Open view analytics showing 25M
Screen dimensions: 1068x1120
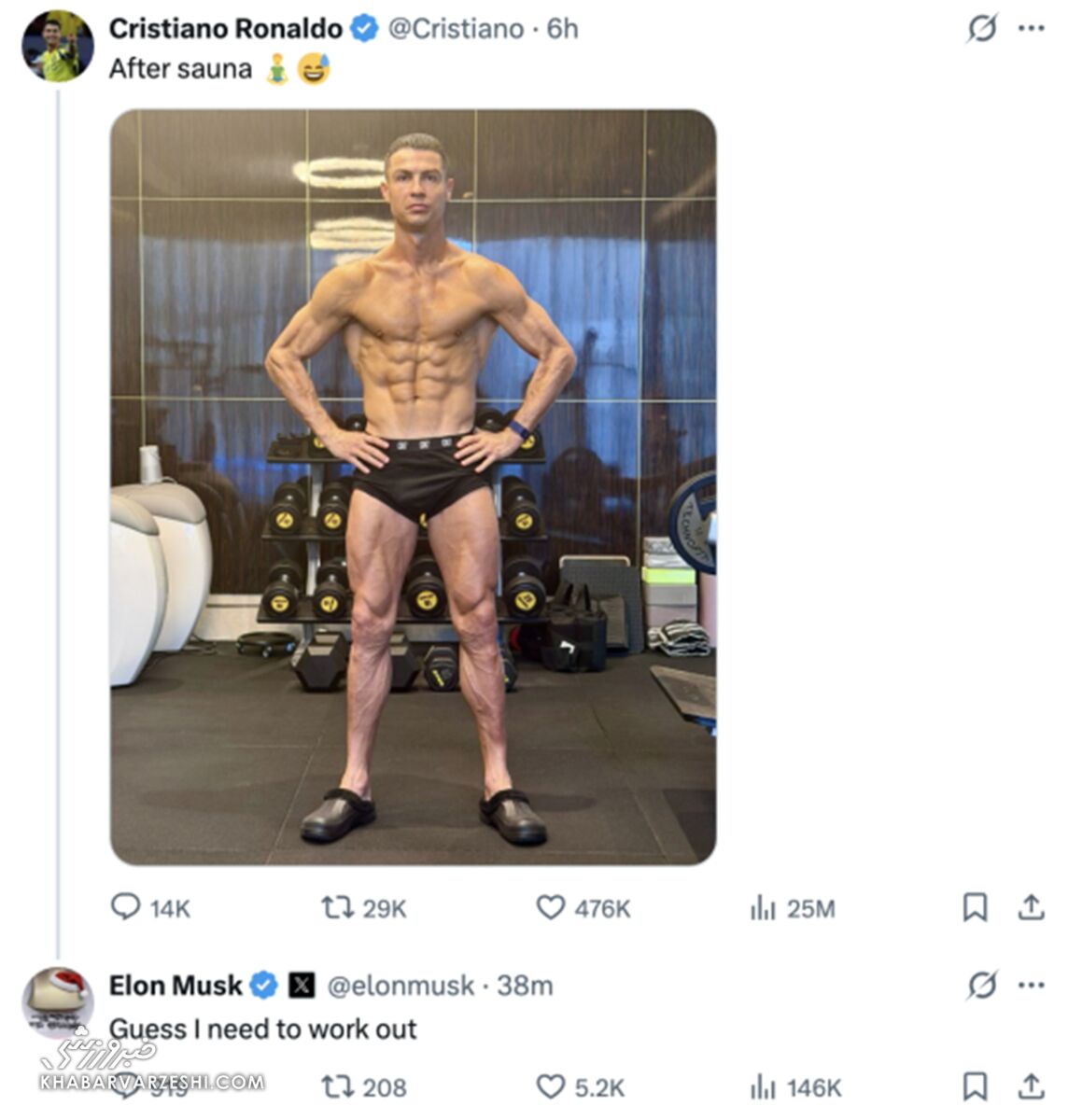pyautogui.click(x=764, y=907)
